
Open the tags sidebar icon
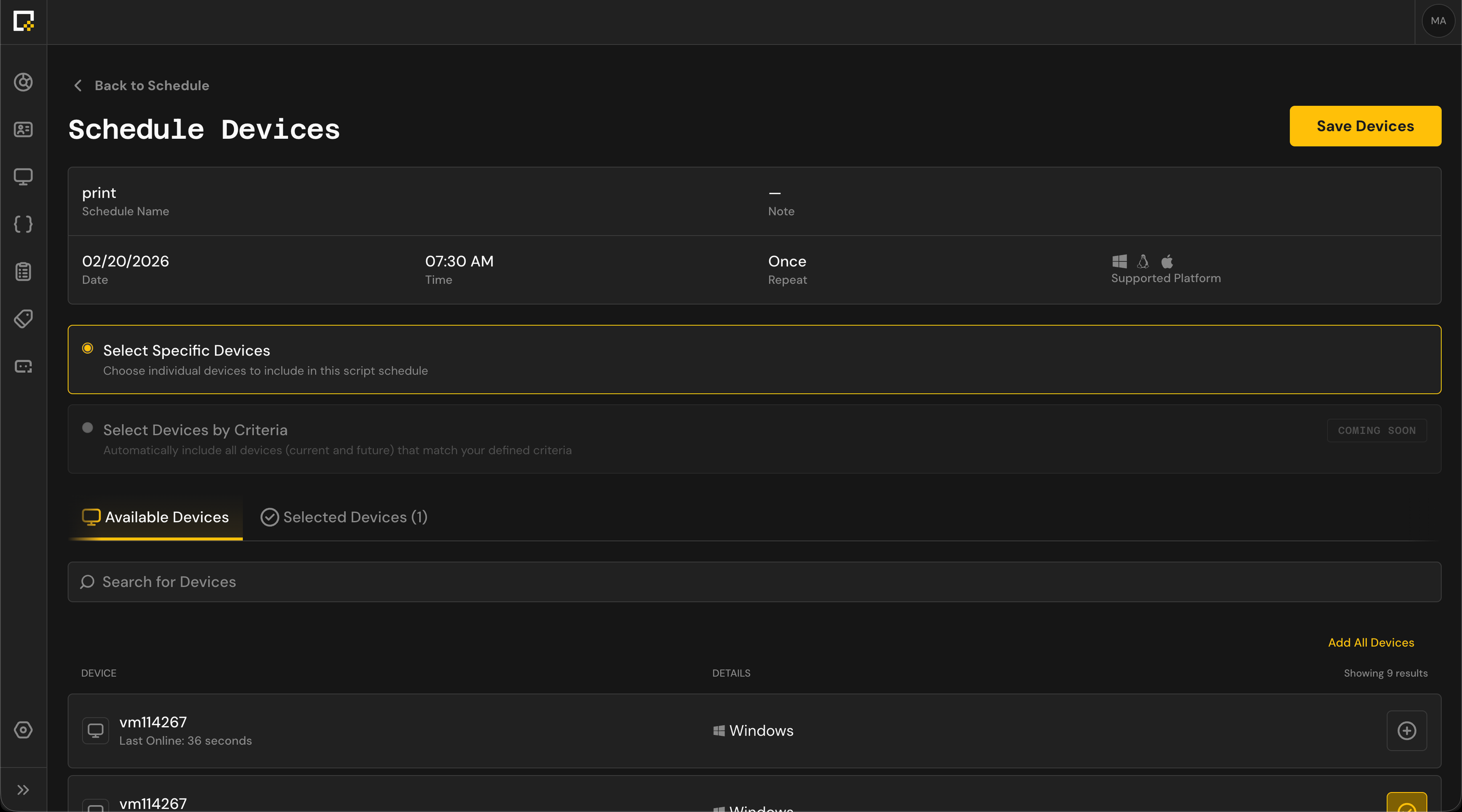[x=23, y=319]
